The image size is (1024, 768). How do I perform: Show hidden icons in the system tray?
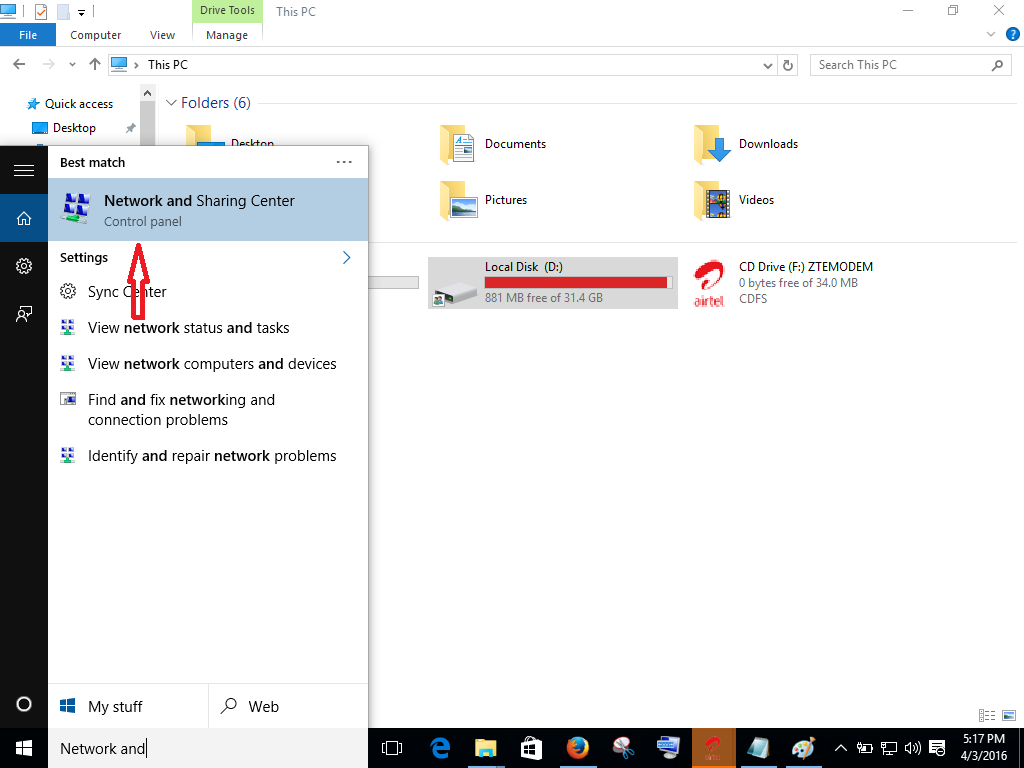(841, 748)
